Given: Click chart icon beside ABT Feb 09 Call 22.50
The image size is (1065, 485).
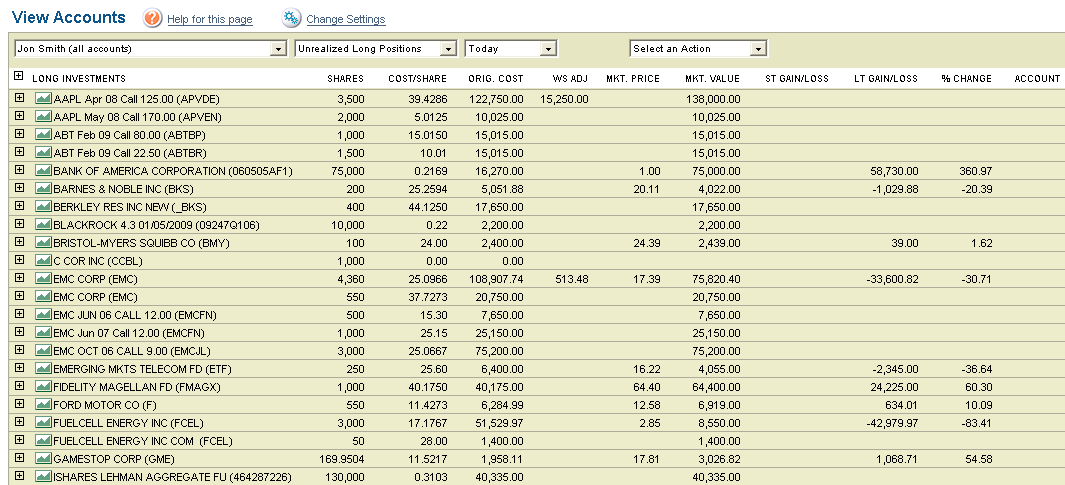Looking at the screenshot, I should click(x=43, y=153).
